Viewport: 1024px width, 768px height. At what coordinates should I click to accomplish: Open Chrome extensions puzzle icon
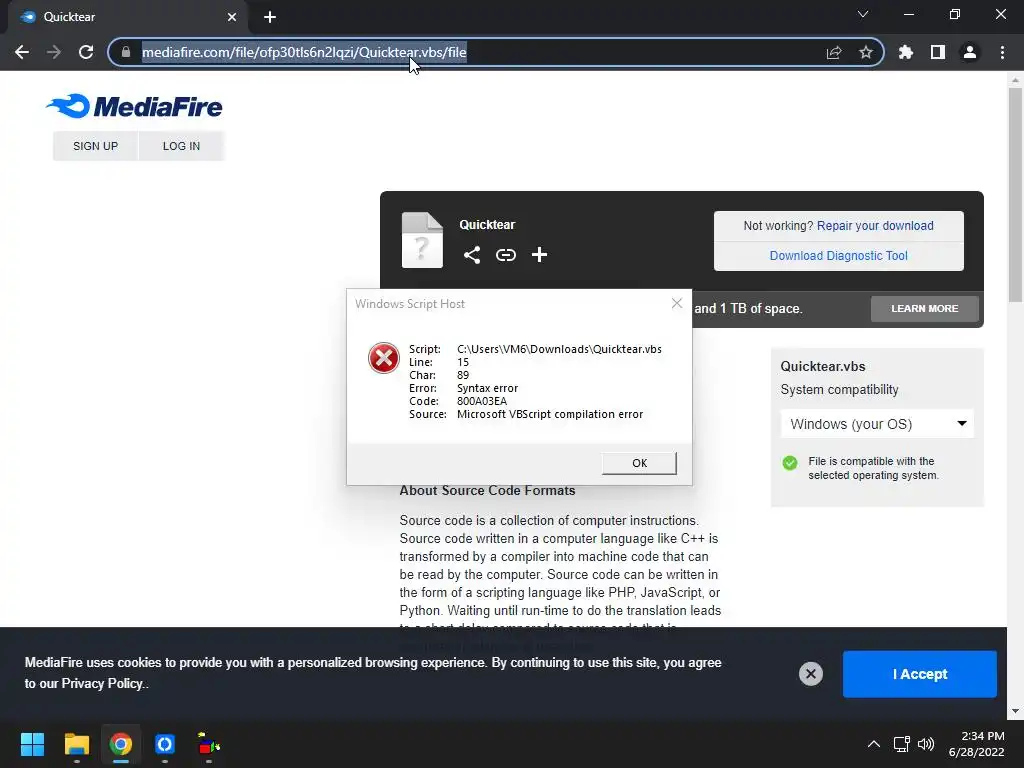(906, 52)
